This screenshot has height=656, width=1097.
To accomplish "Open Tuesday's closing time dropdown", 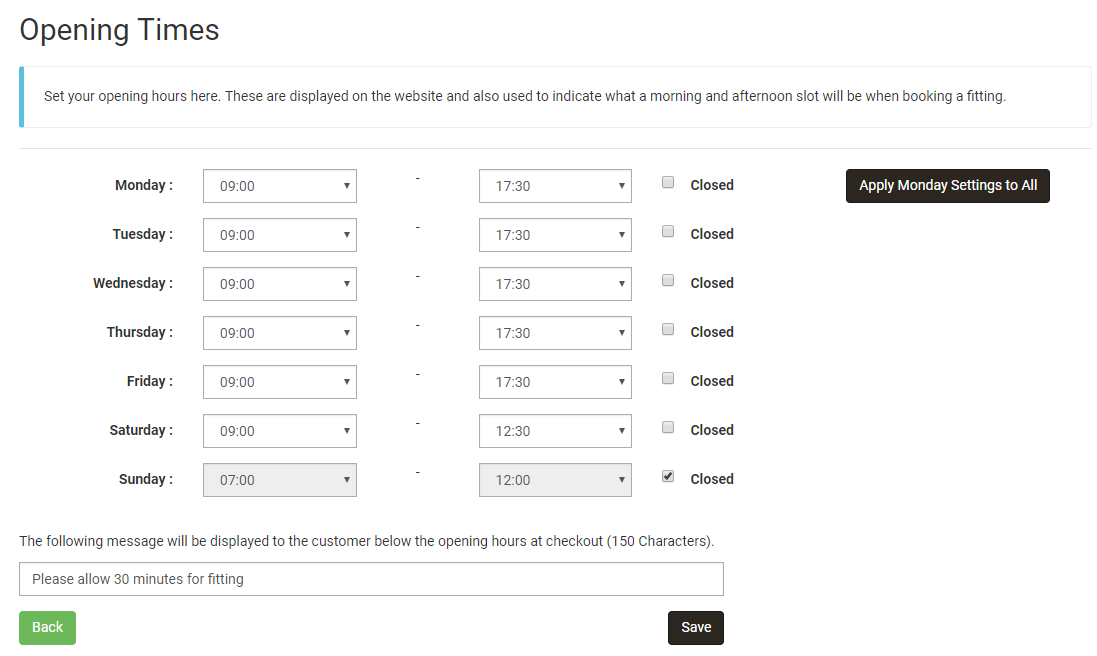I will (x=555, y=235).
